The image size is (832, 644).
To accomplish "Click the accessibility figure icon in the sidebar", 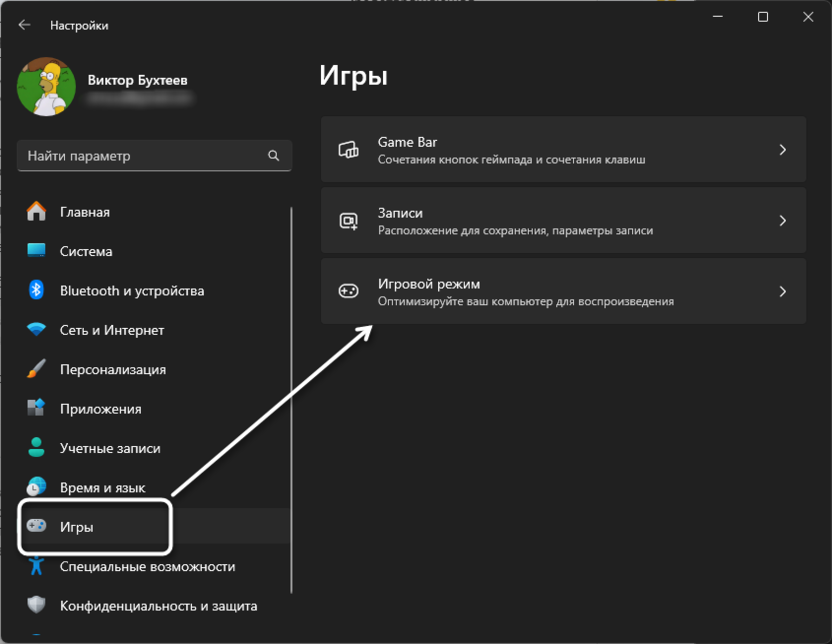I will pyautogui.click(x=37, y=566).
